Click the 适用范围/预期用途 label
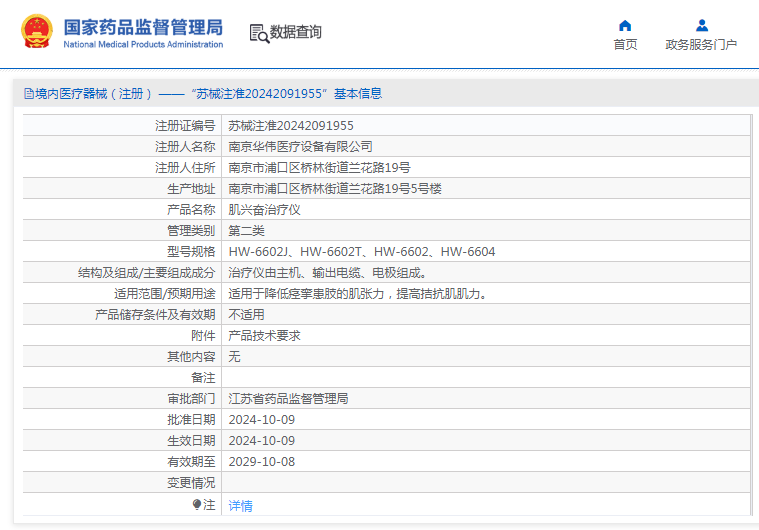Viewport: 759px width, 530px height. [x=165, y=294]
